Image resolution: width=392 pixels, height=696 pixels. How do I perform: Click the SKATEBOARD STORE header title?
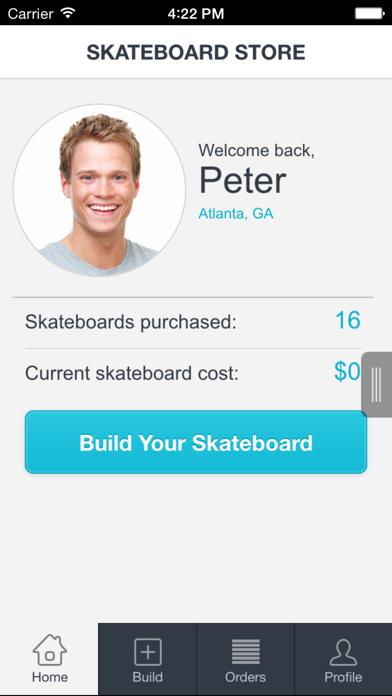coord(196,52)
